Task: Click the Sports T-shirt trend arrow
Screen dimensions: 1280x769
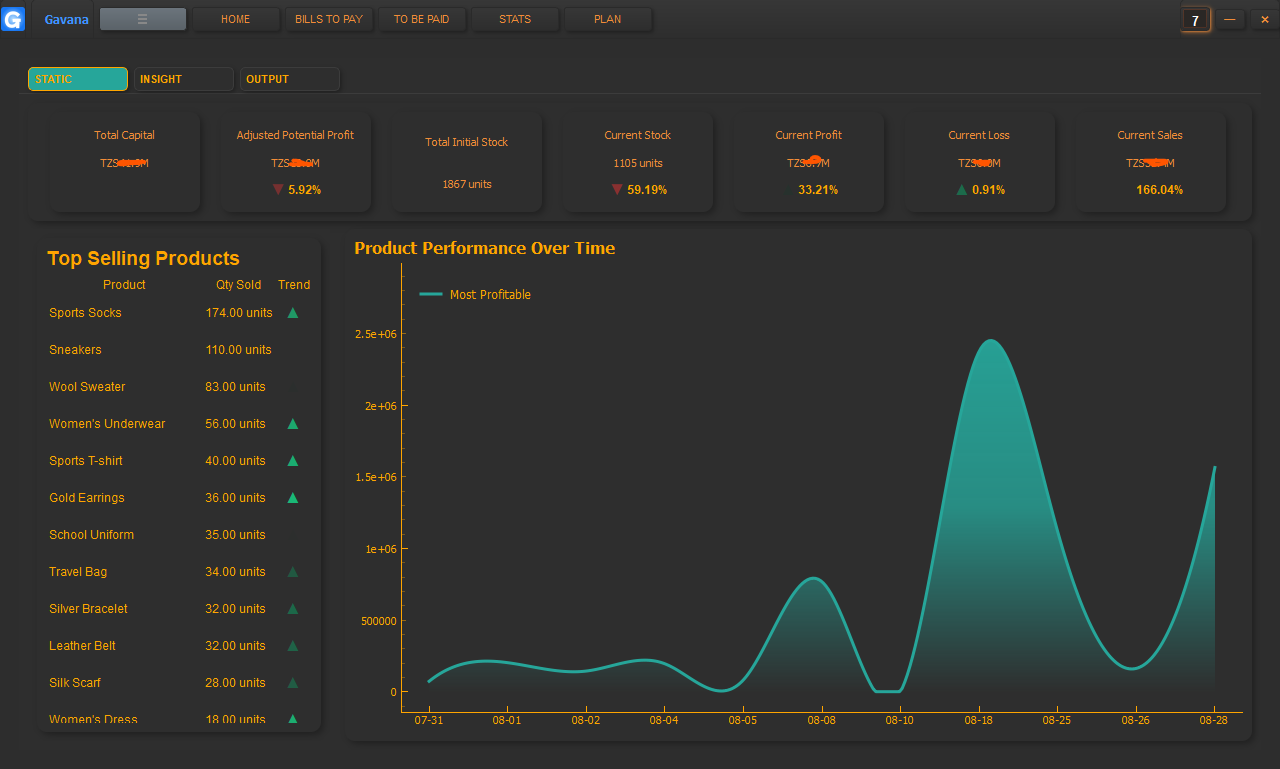Action: pos(293,461)
